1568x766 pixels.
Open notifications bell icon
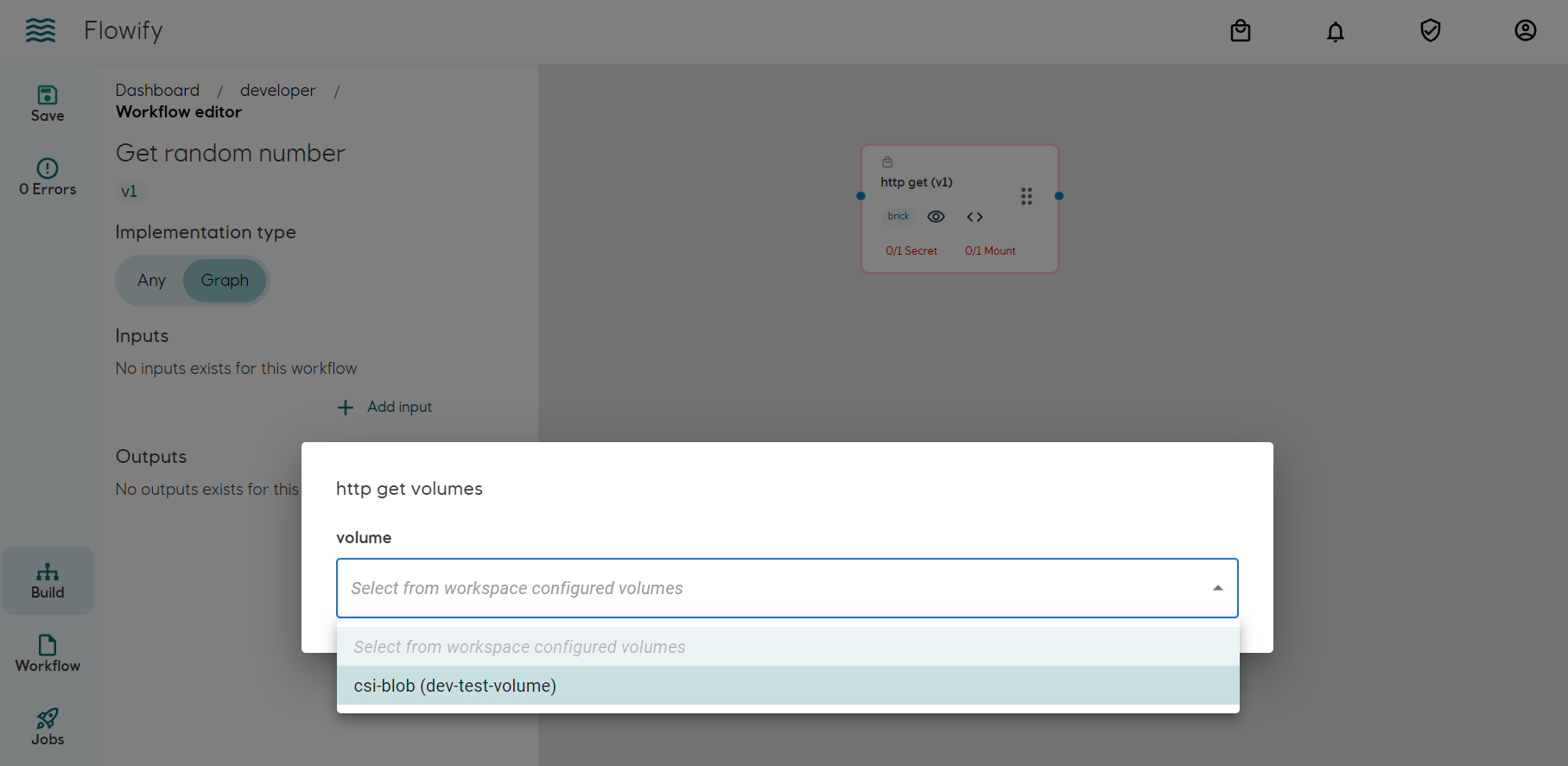click(1336, 32)
